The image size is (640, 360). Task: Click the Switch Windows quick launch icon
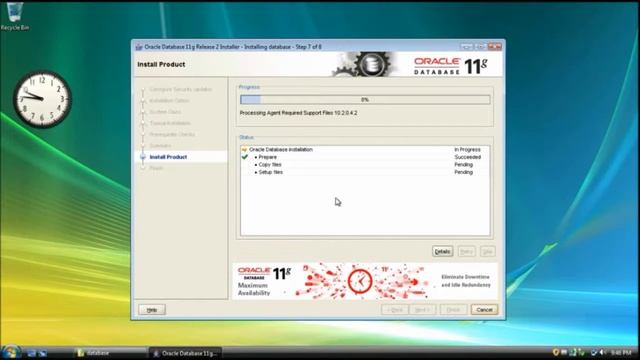point(42,353)
